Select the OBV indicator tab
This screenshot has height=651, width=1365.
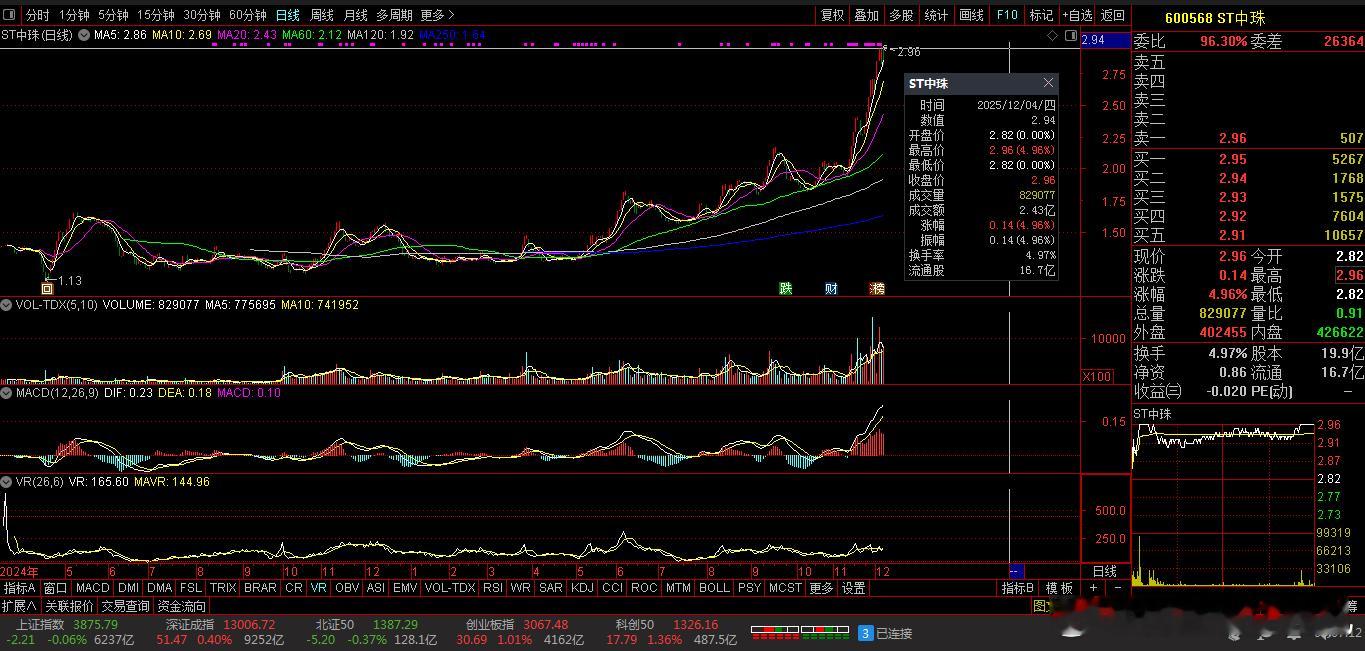pyautogui.click(x=347, y=588)
